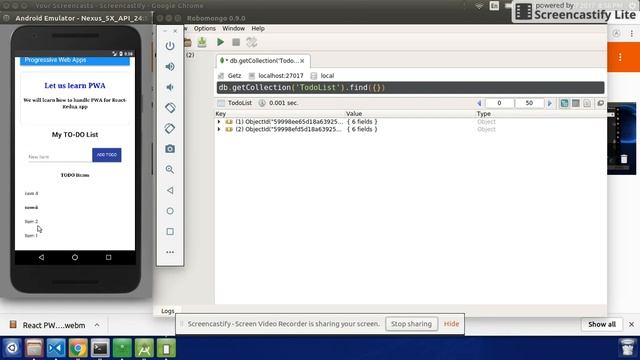Click the skip value field showing 0
This screenshot has height=360, width=640.
[499, 103]
